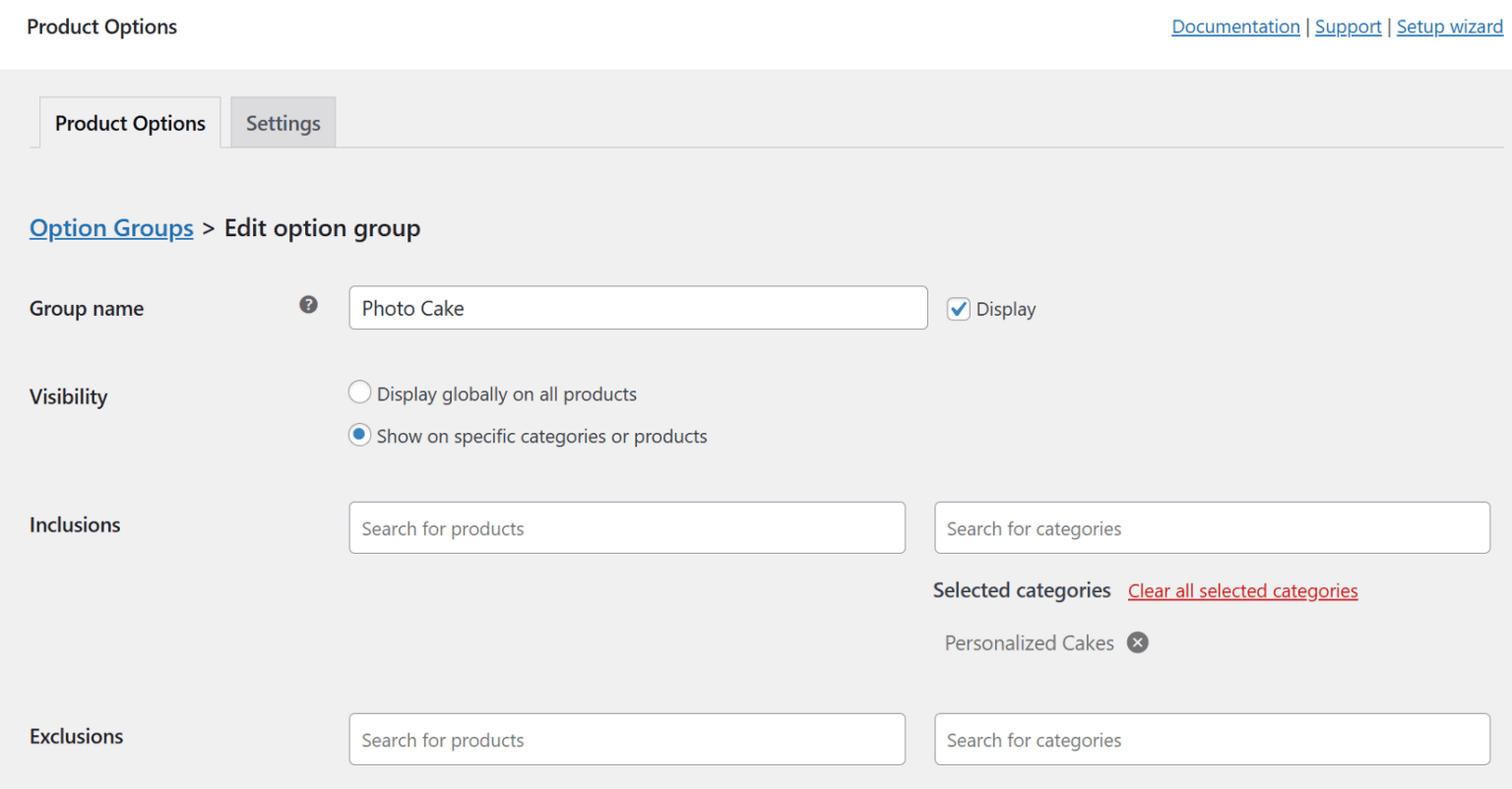Open the Product Options tab
The width and height of the screenshot is (1512, 789).
(x=130, y=123)
